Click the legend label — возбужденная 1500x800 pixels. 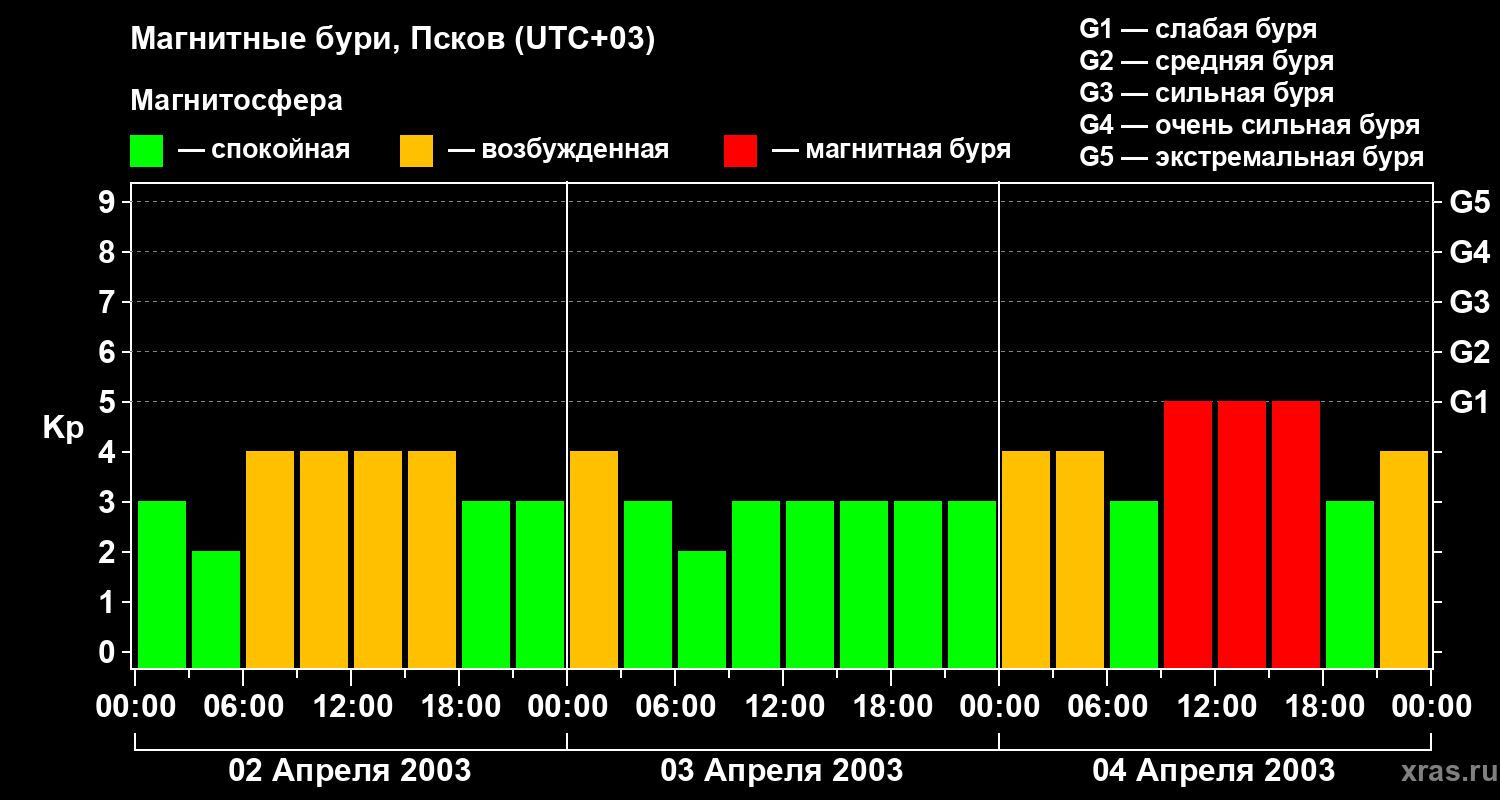pos(558,150)
